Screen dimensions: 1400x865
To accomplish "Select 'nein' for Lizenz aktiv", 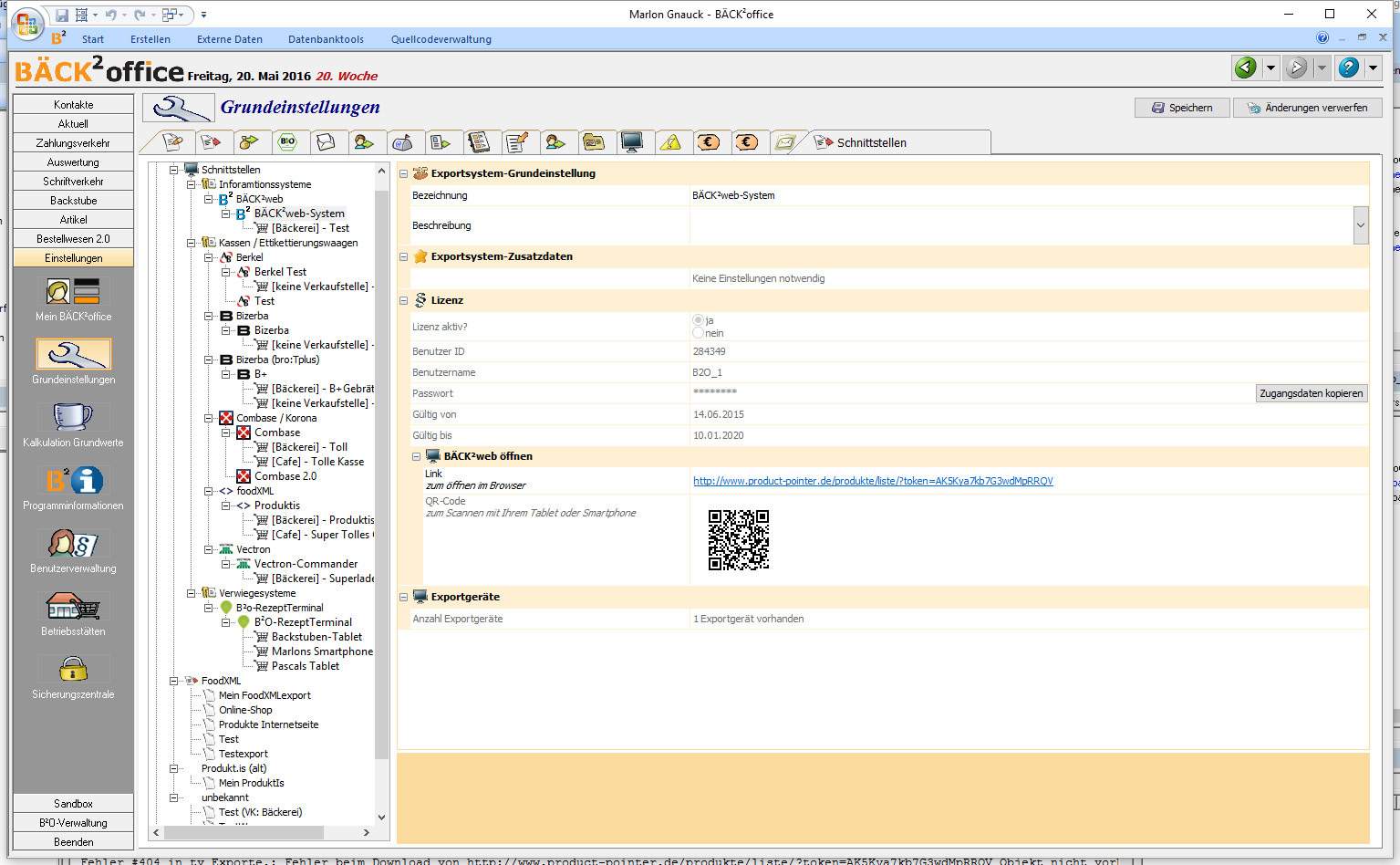I will point(699,333).
